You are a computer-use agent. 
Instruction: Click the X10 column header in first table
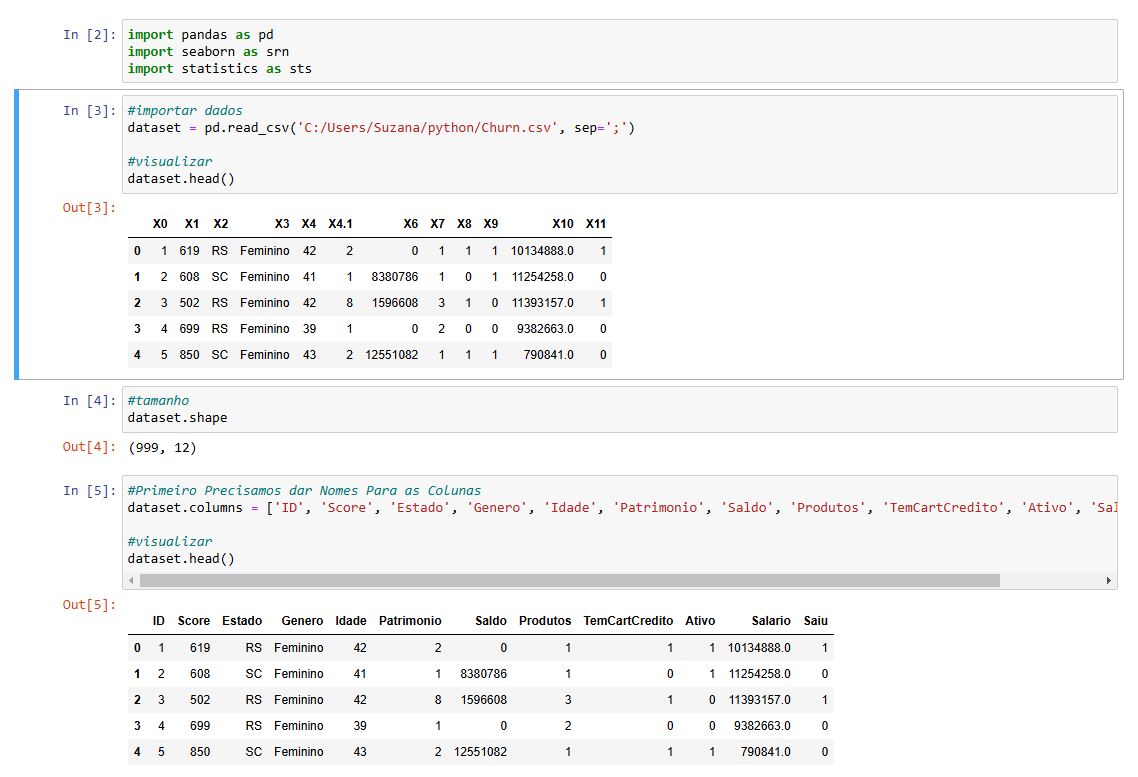click(562, 224)
